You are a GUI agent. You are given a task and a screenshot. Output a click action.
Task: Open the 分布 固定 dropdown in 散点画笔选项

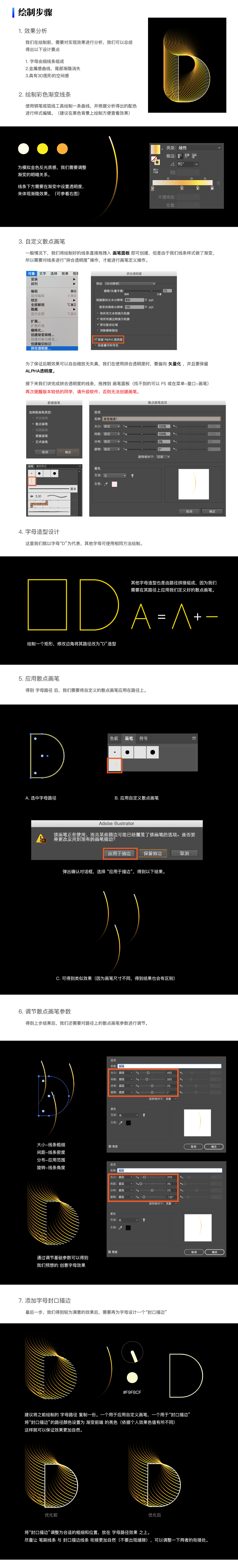coord(111,441)
